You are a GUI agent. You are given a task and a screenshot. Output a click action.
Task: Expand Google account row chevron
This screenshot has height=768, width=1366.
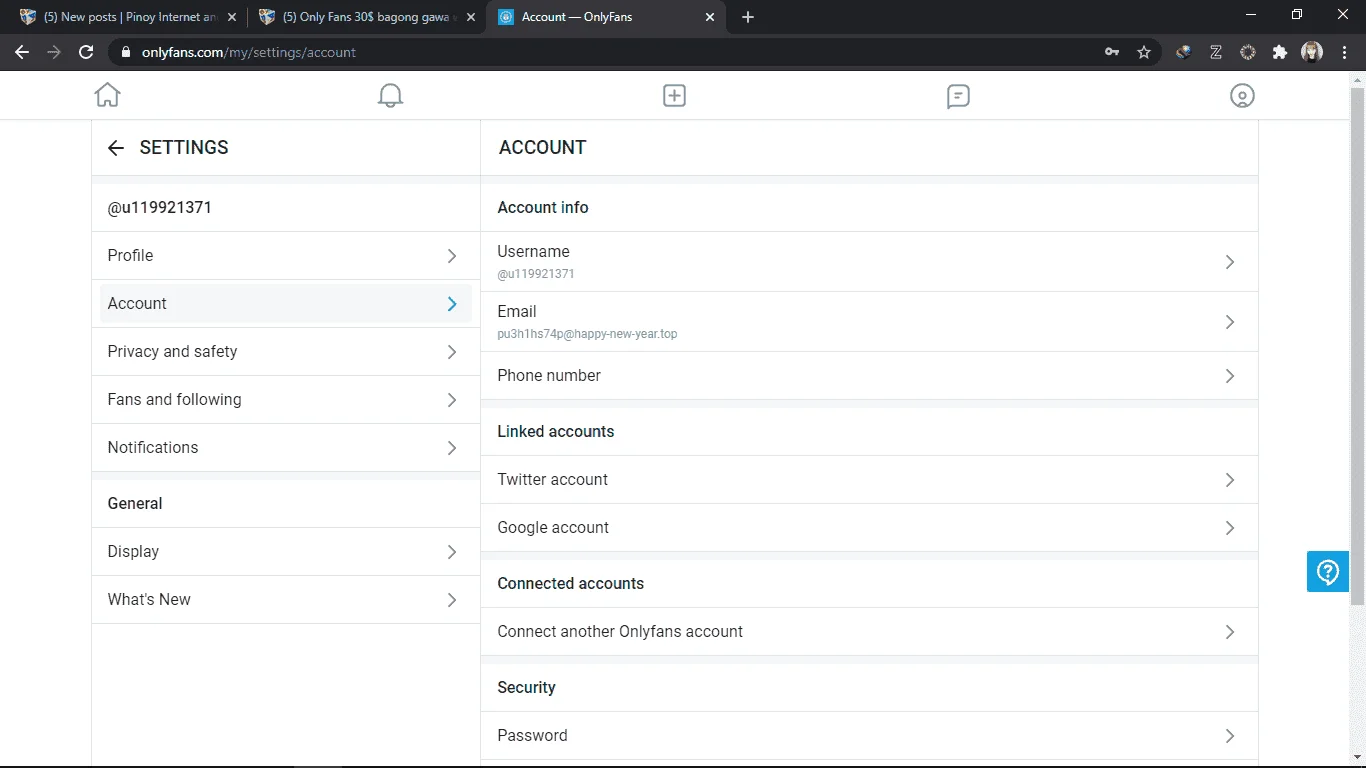coord(1230,528)
